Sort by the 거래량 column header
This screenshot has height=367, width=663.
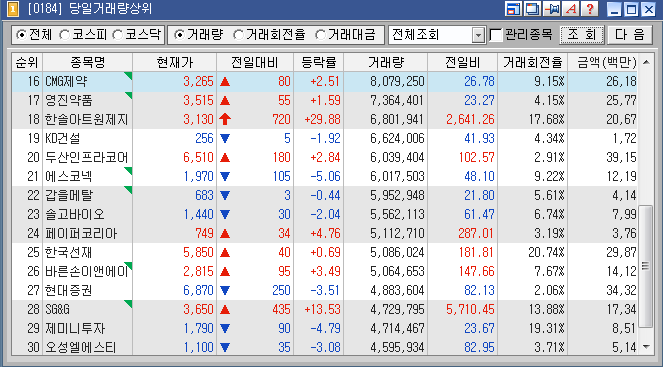coord(386,63)
